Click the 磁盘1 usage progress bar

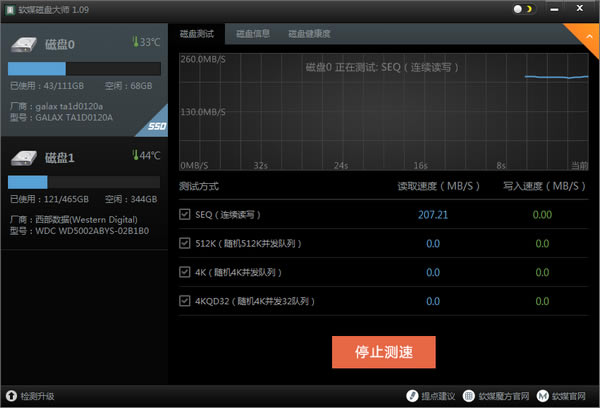coord(84,182)
